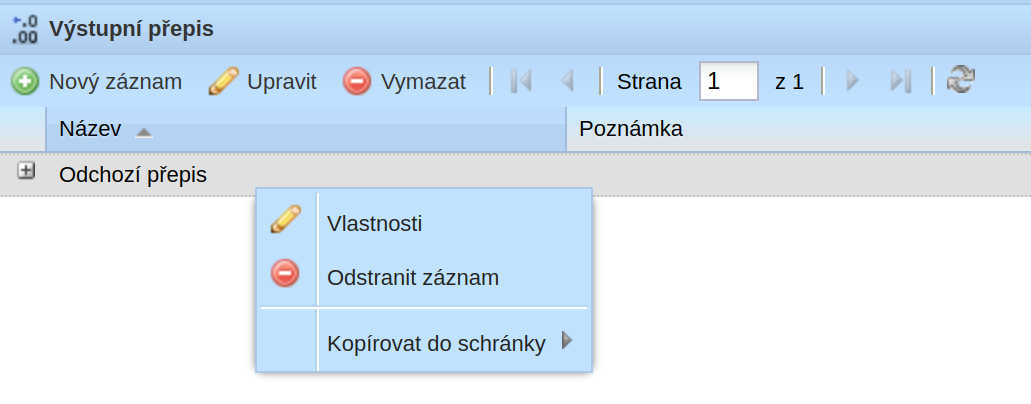This screenshot has height=404, width=1031.
Task: Click the green plus Nový záznam icon
Action: (25, 82)
